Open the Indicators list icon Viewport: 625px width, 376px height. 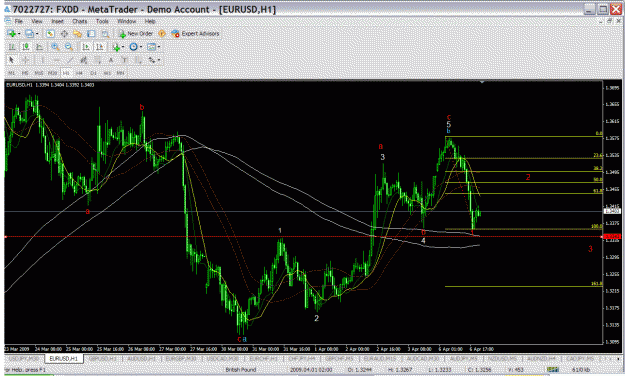click(116, 47)
